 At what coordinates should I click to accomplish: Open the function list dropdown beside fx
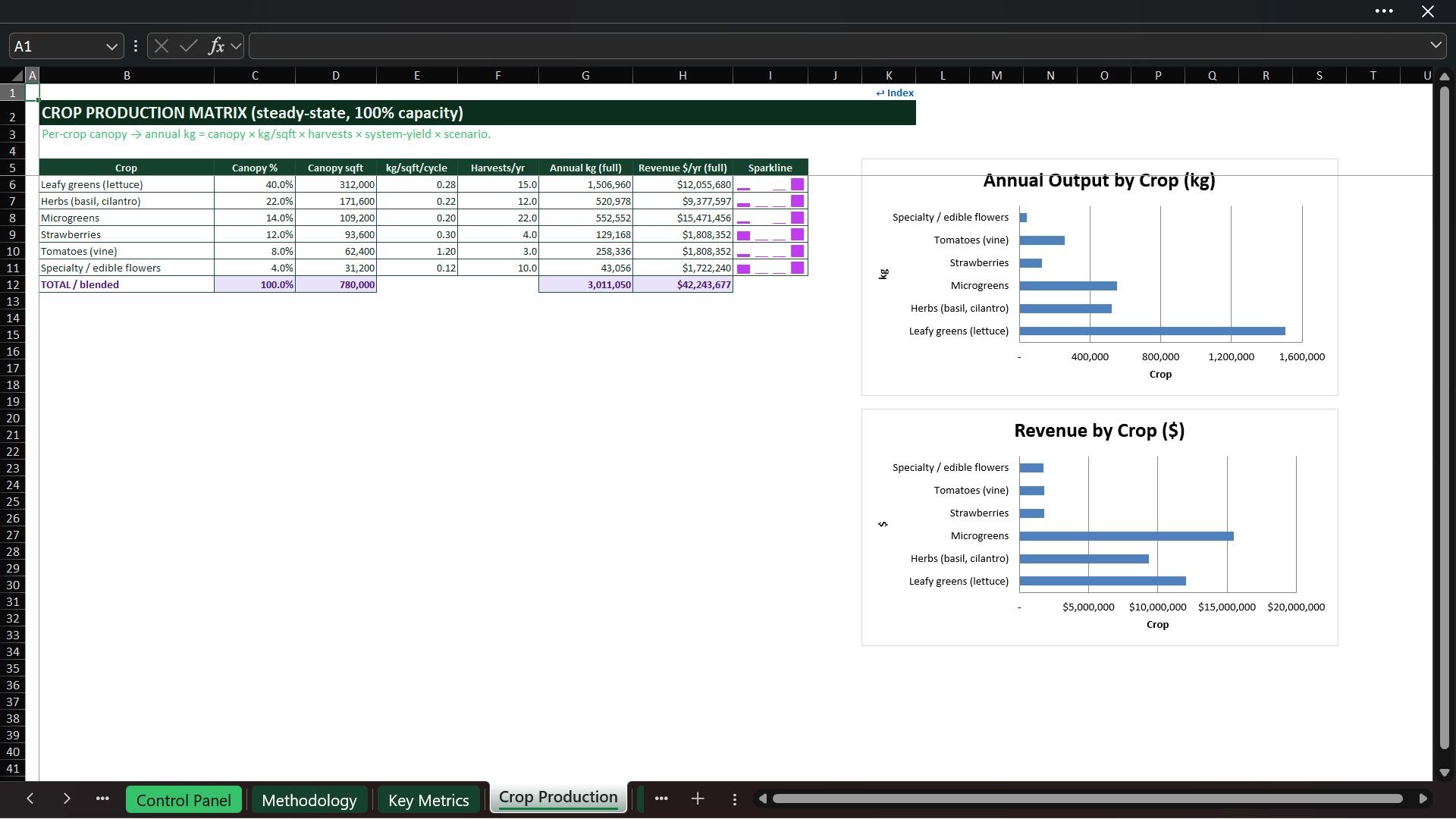point(236,46)
